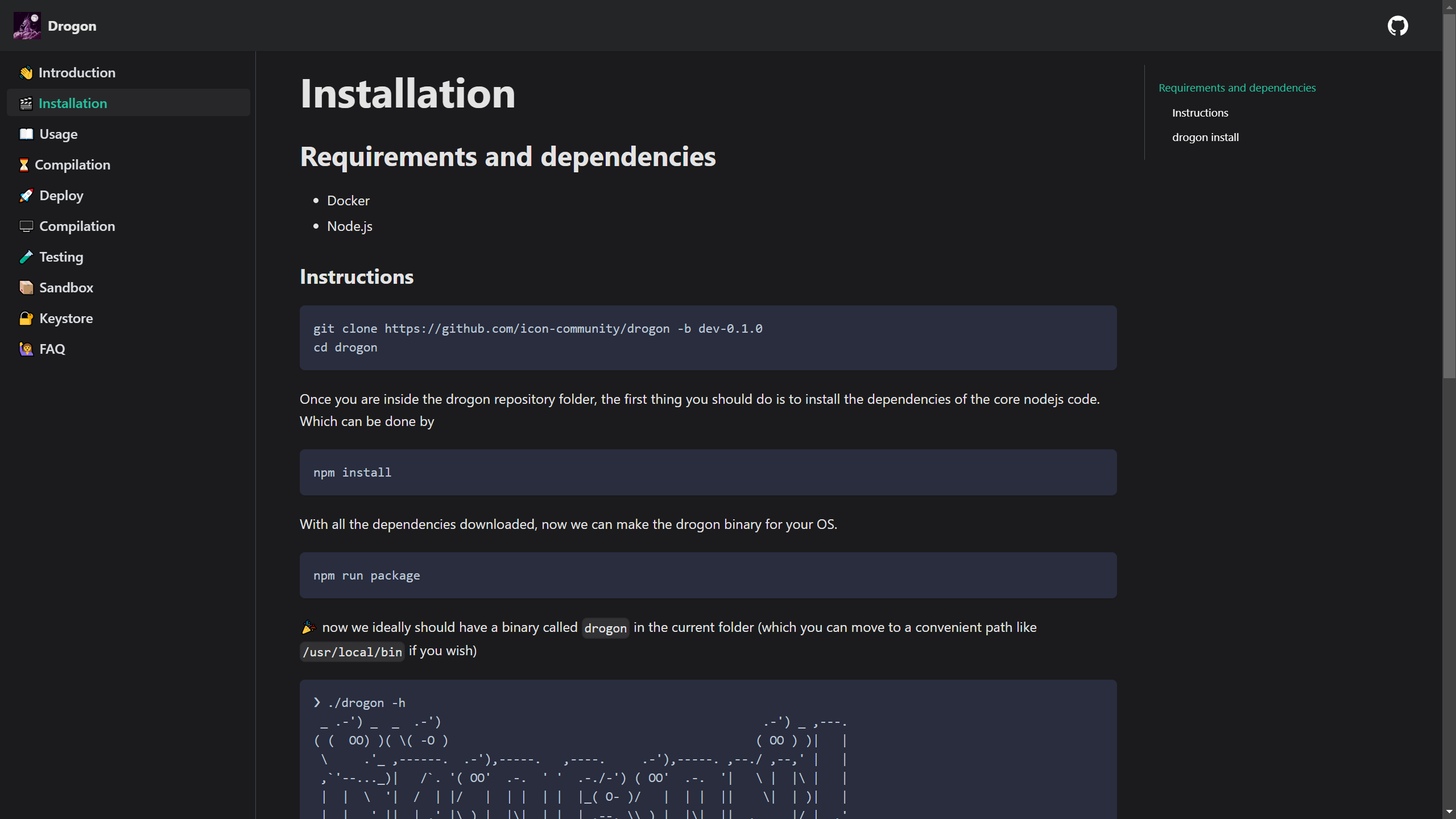
Task: Click the rocket icon beside Deploy
Action: (26, 196)
